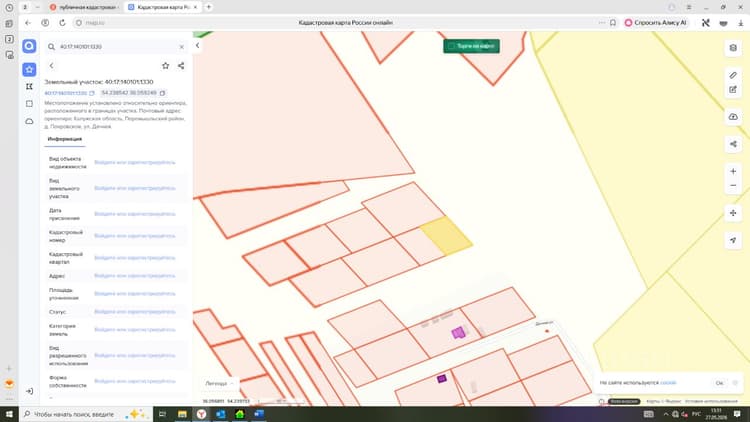Click the login link next to 'Кадастровый номер'
Viewport: 750px width, 422px height.
point(135,236)
